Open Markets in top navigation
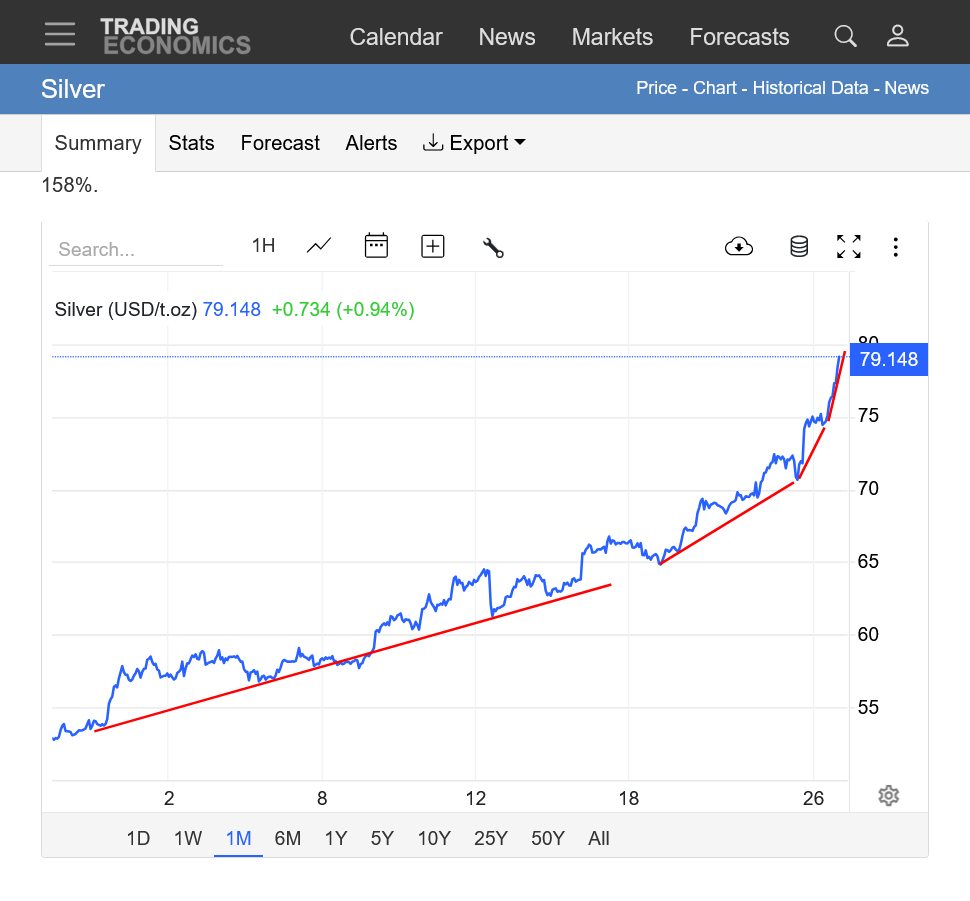 (x=612, y=37)
